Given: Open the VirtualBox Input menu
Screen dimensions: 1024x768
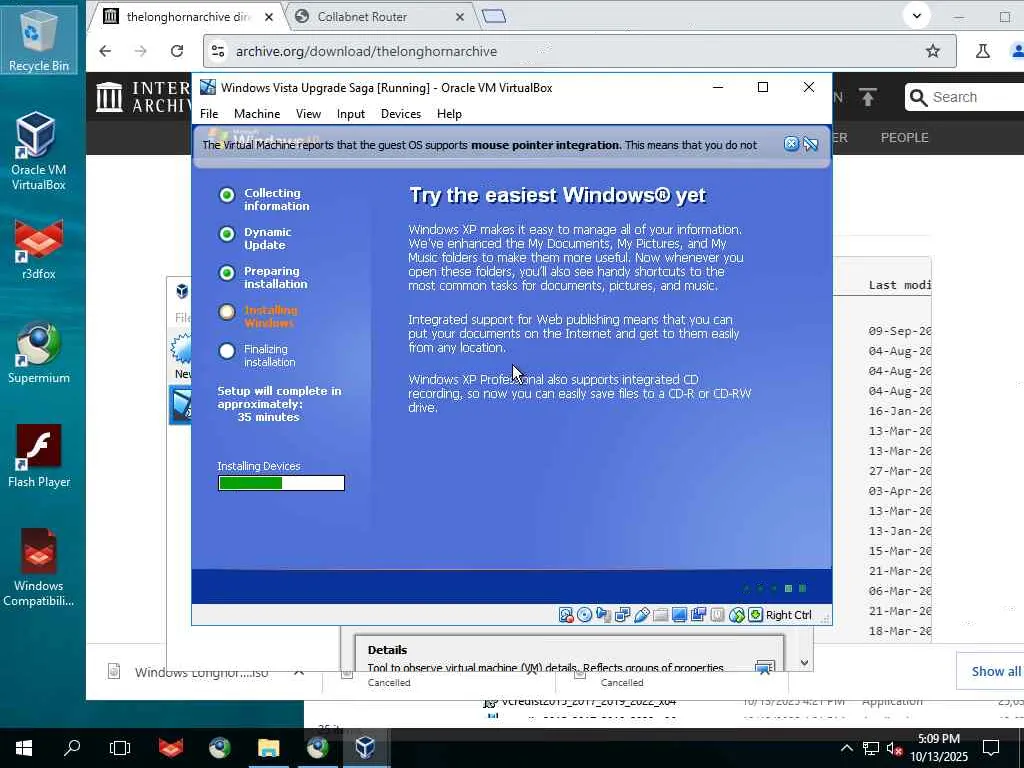Looking at the screenshot, I should (x=351, y=114).
